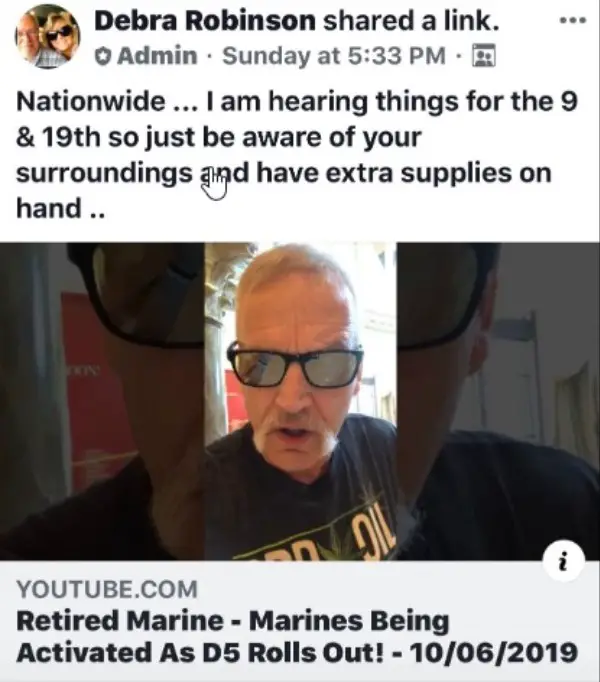The image size is (600, 682).
Task: Click the gray link preview footer card
Action: pyautogui.click(x=300, y=621)
